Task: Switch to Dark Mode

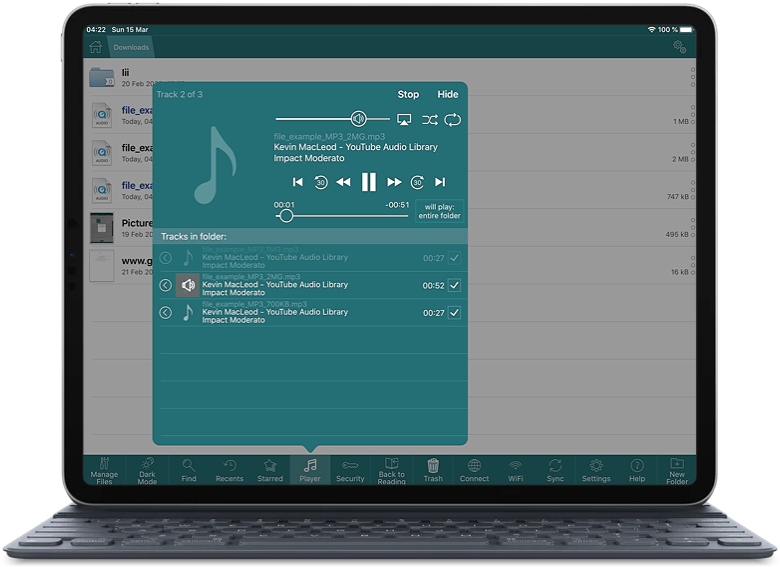Action: click(147, 470)
